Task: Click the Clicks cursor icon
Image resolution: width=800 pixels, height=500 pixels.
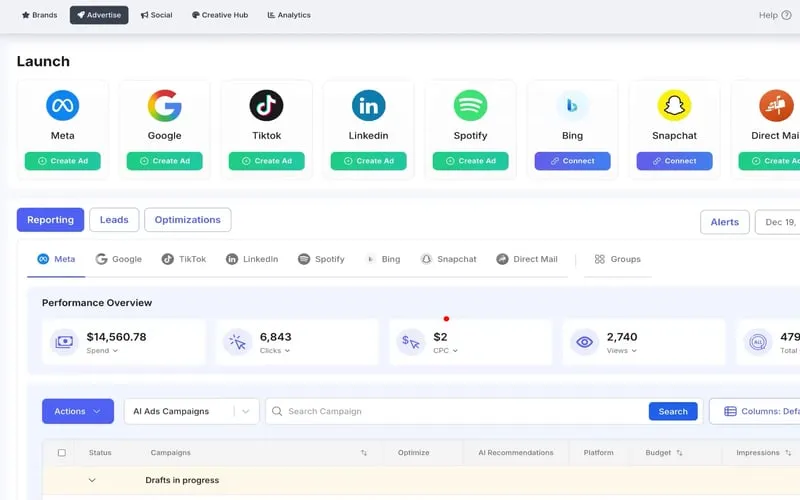Action: pos(238,342)
